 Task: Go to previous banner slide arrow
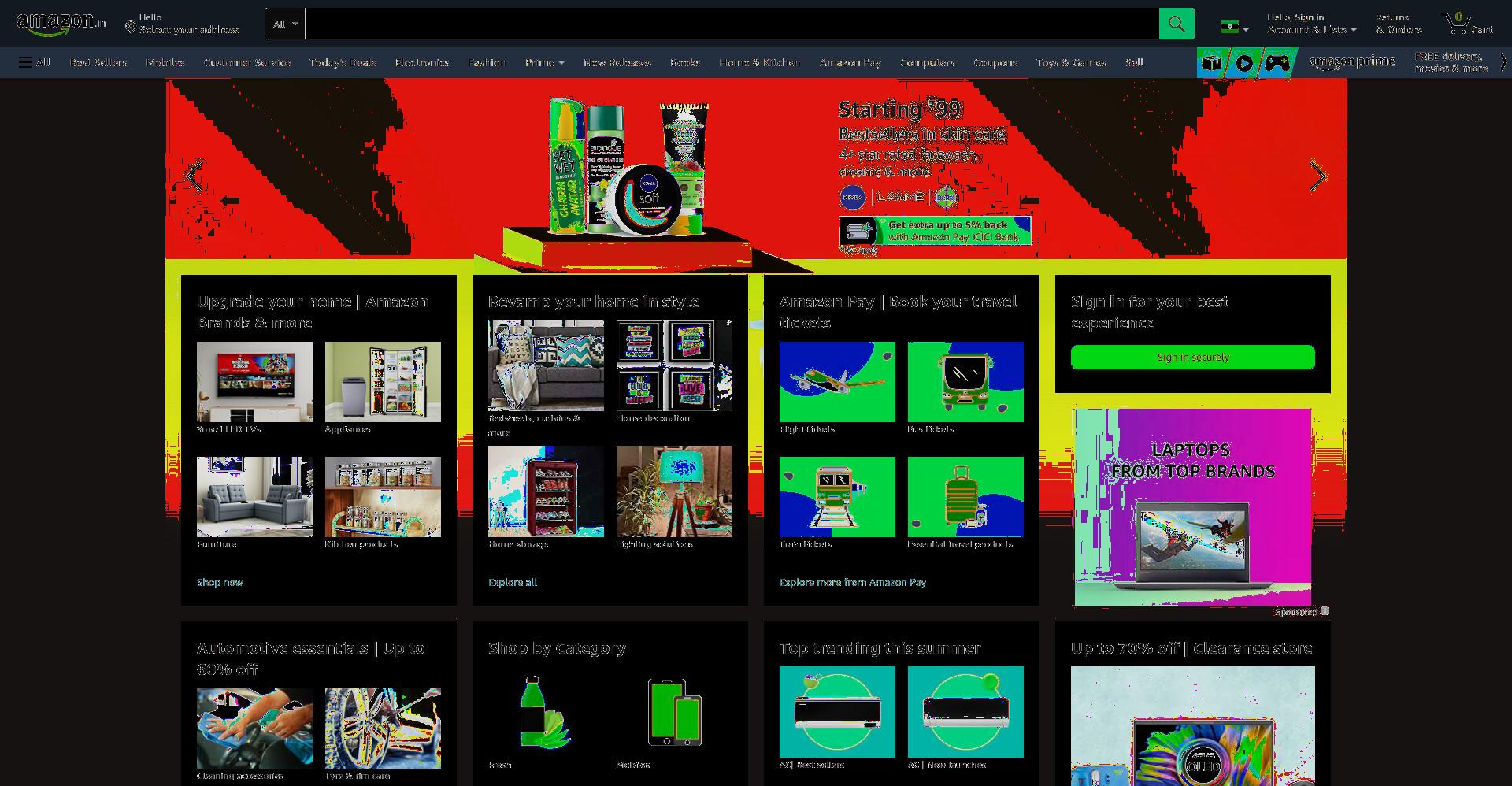194,175
